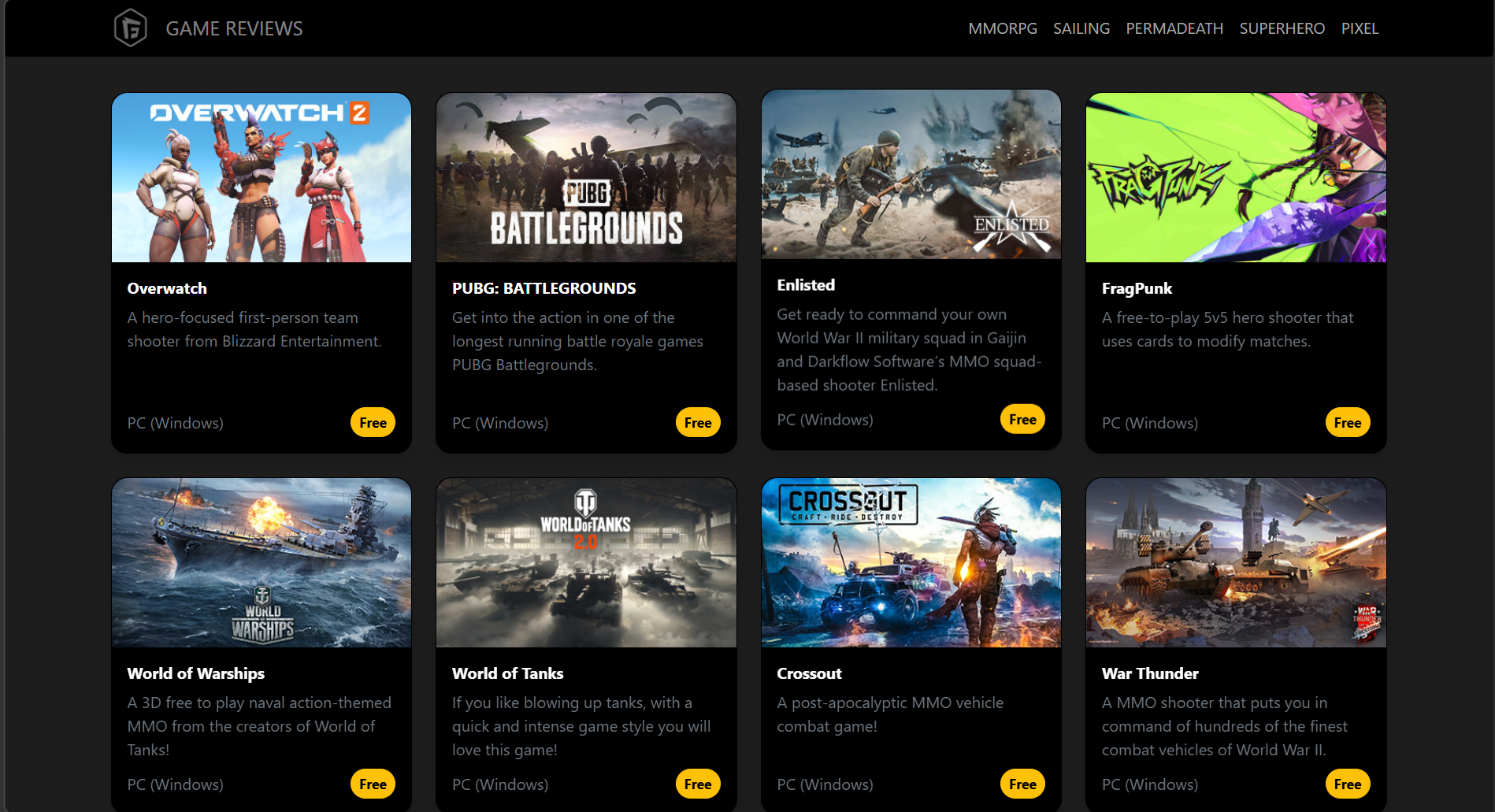
Task: Click the Crossout title
Action: coord(809,673)
